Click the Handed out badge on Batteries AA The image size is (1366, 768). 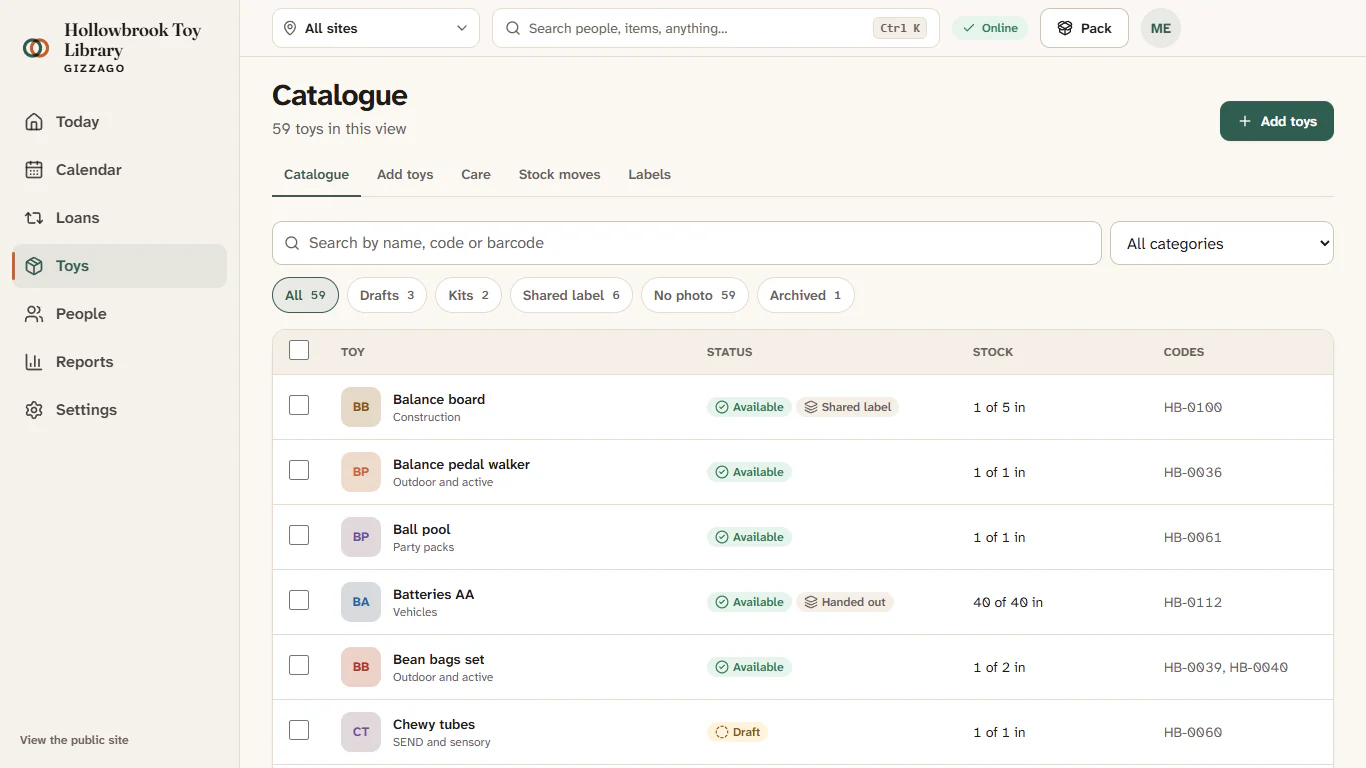(x=845, y=602)
